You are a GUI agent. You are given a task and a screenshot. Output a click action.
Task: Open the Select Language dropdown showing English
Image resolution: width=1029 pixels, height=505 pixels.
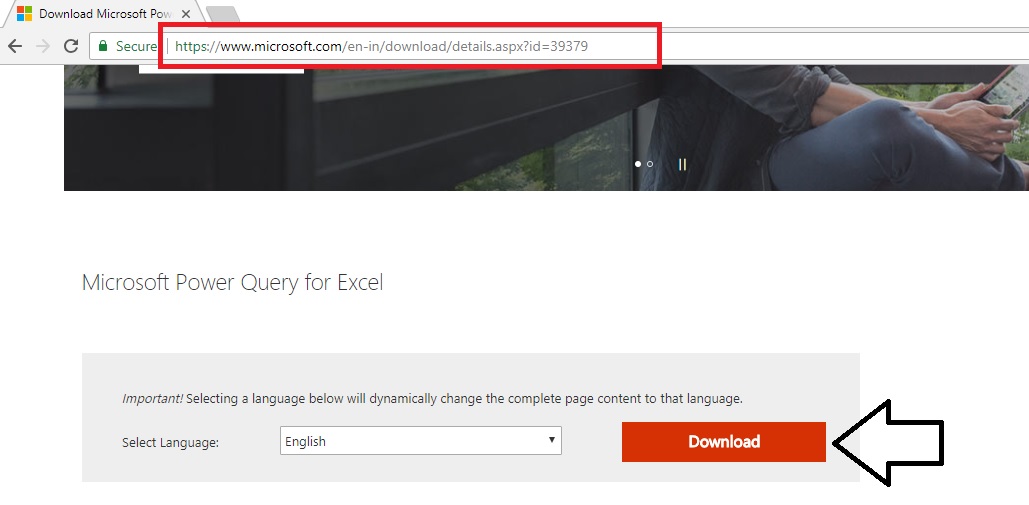click(x=421, y=441)
